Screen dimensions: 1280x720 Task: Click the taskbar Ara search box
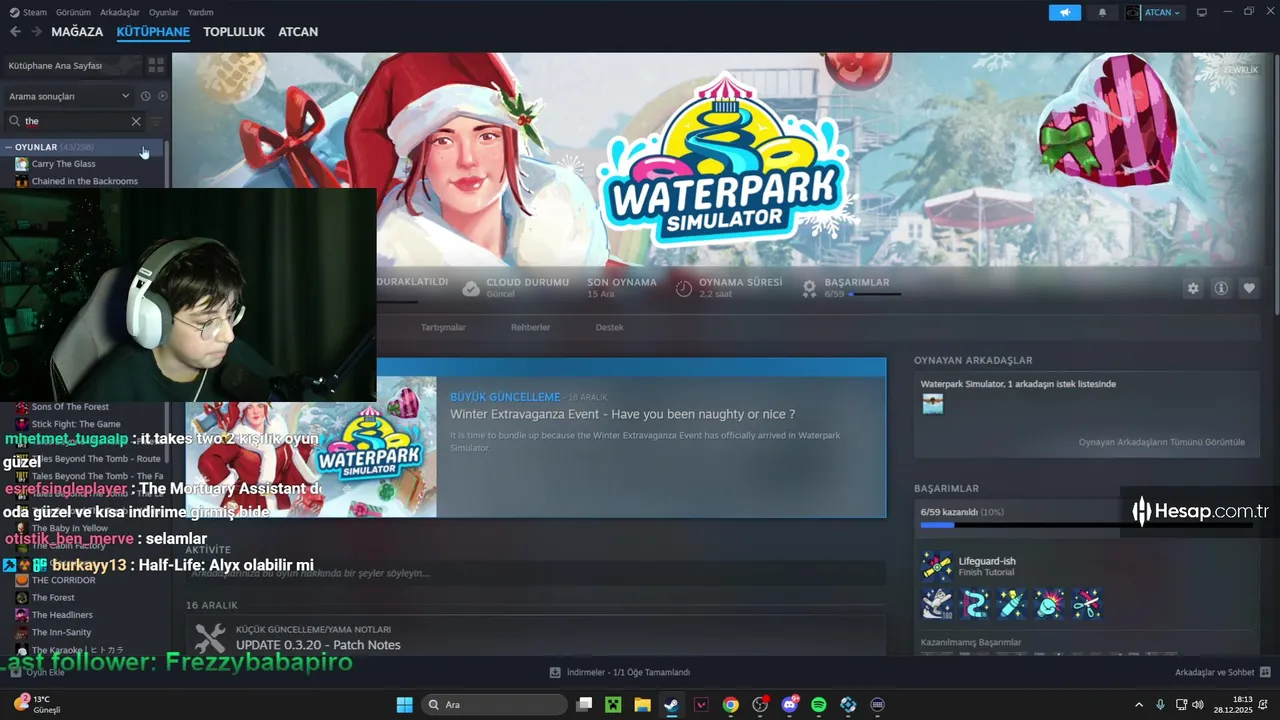pyautogui.click(x=494, y=705)
